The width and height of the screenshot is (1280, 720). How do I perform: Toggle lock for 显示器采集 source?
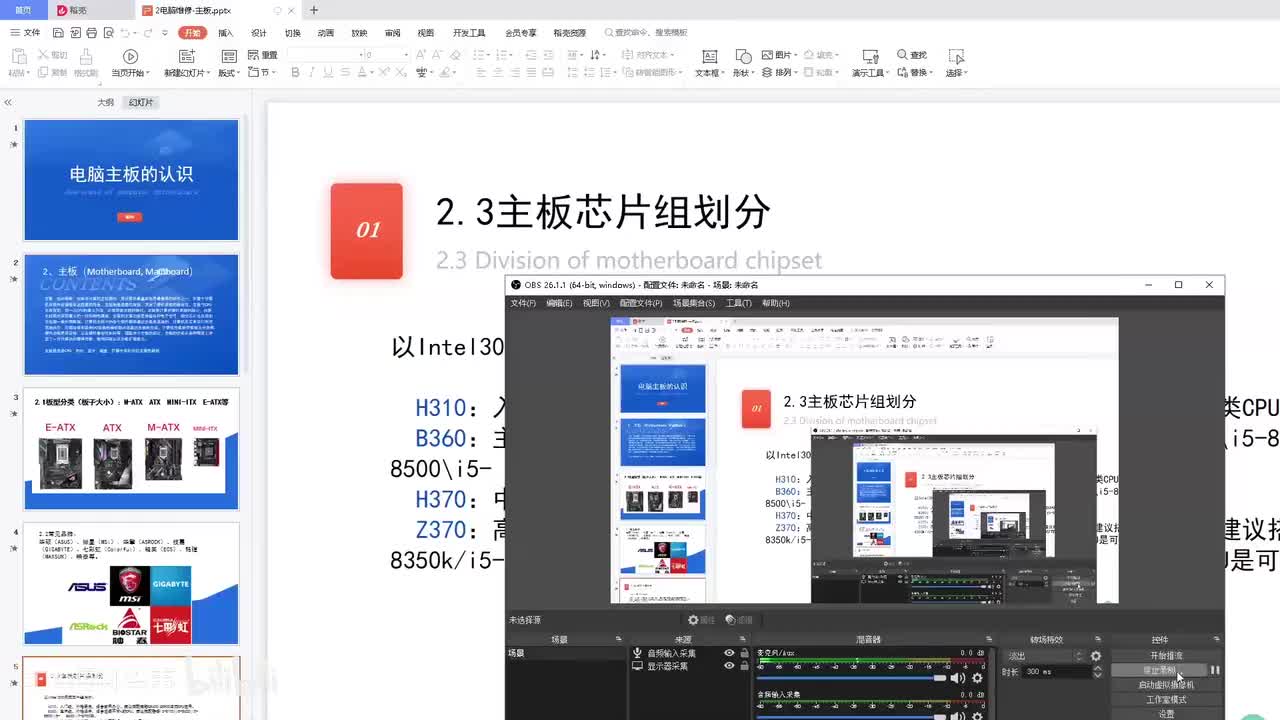click(744, 666)
